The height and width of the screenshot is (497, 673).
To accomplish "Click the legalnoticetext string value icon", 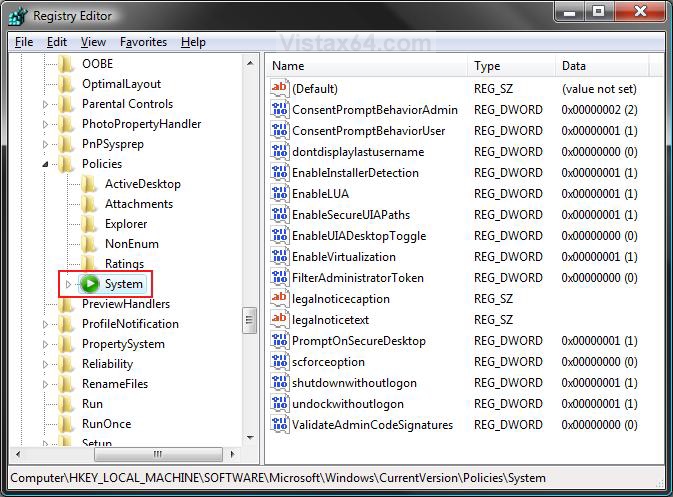I will [280, 319].
